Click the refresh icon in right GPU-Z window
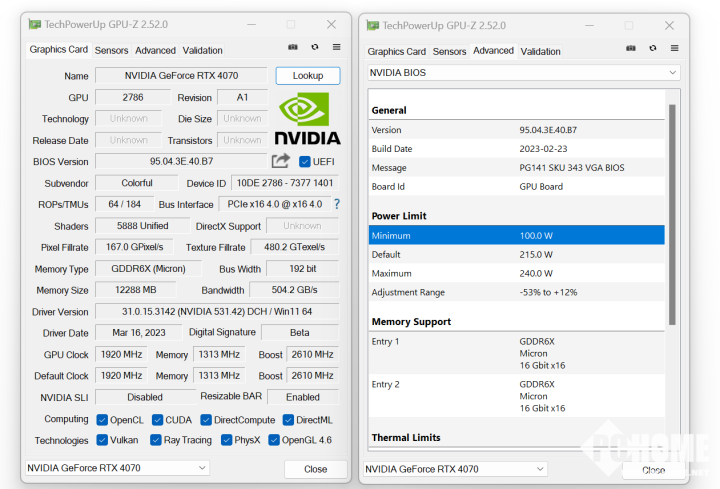This screenshot has width=720, height=489. [652, 48]
